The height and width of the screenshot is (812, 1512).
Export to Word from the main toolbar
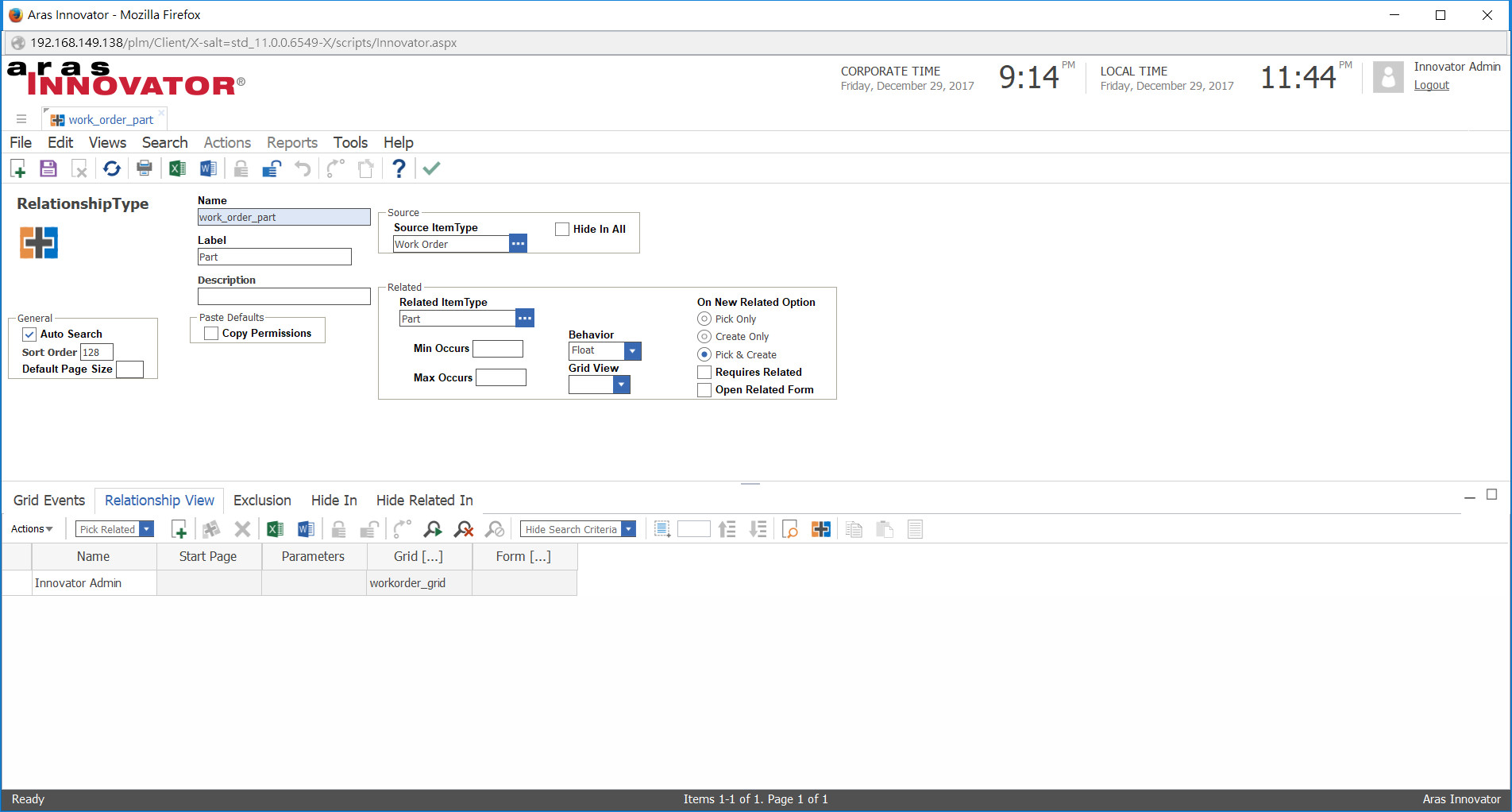[x=208, y=168]
